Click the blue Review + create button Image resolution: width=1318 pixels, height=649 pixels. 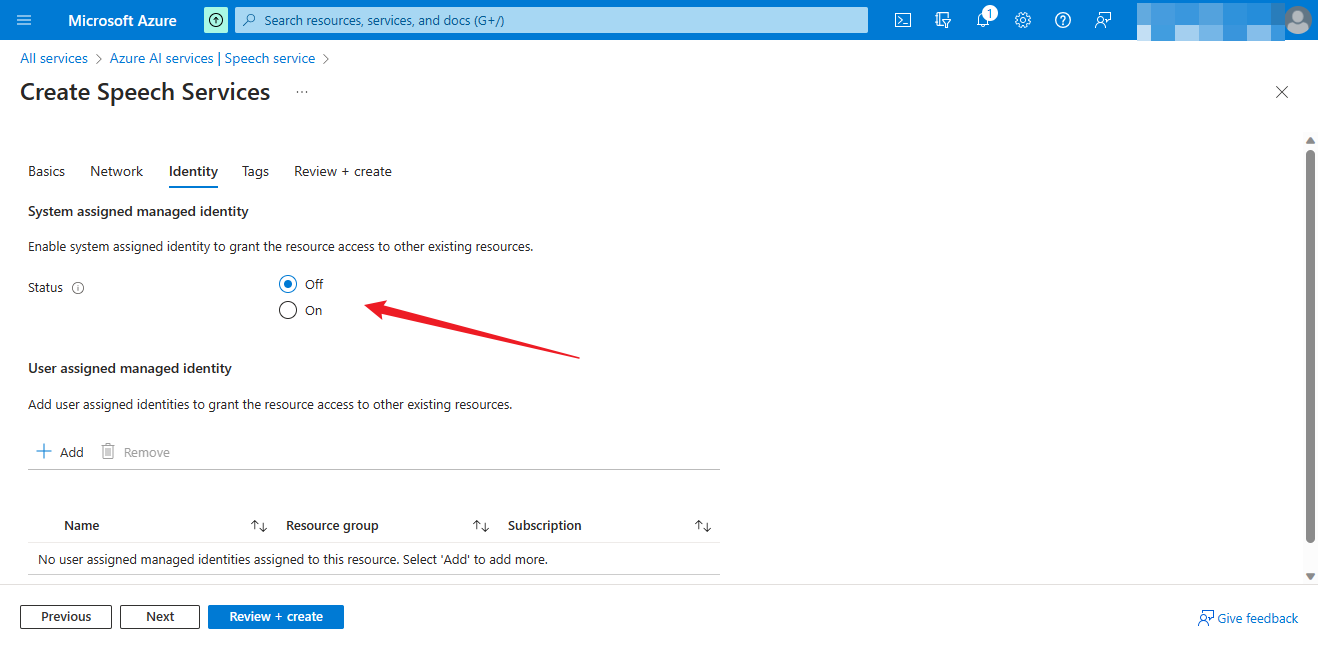point(276,617)
